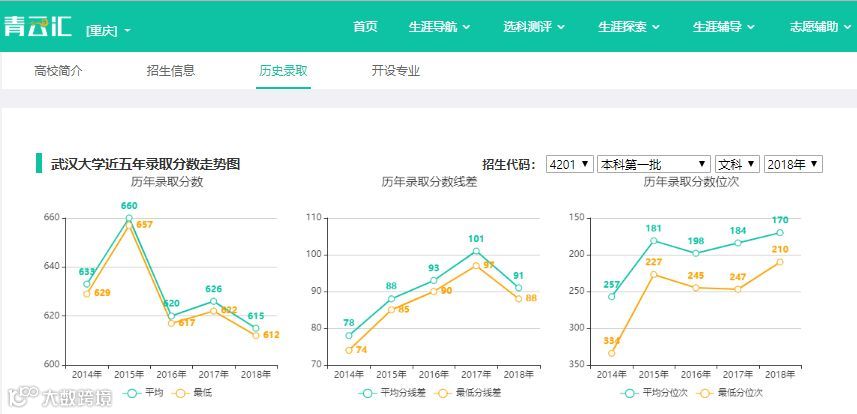The height and width of the screenshot is (414, 857).
Task: Open the 2018年 year dropdown
Action: point(793,164)
